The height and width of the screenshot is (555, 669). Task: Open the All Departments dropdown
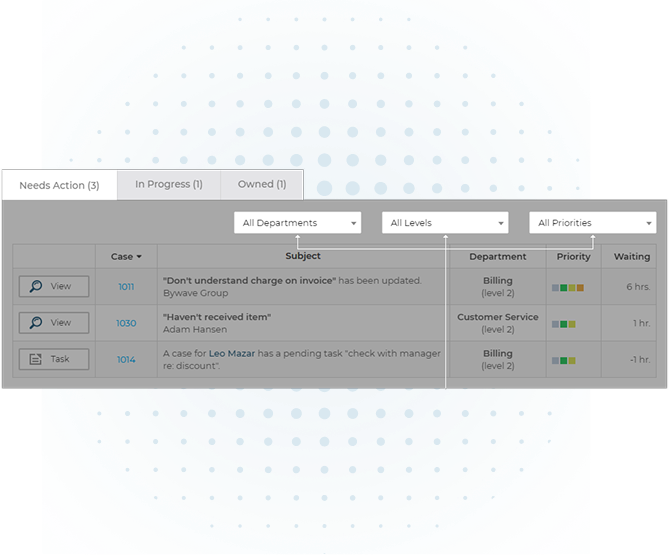point(298,223)
